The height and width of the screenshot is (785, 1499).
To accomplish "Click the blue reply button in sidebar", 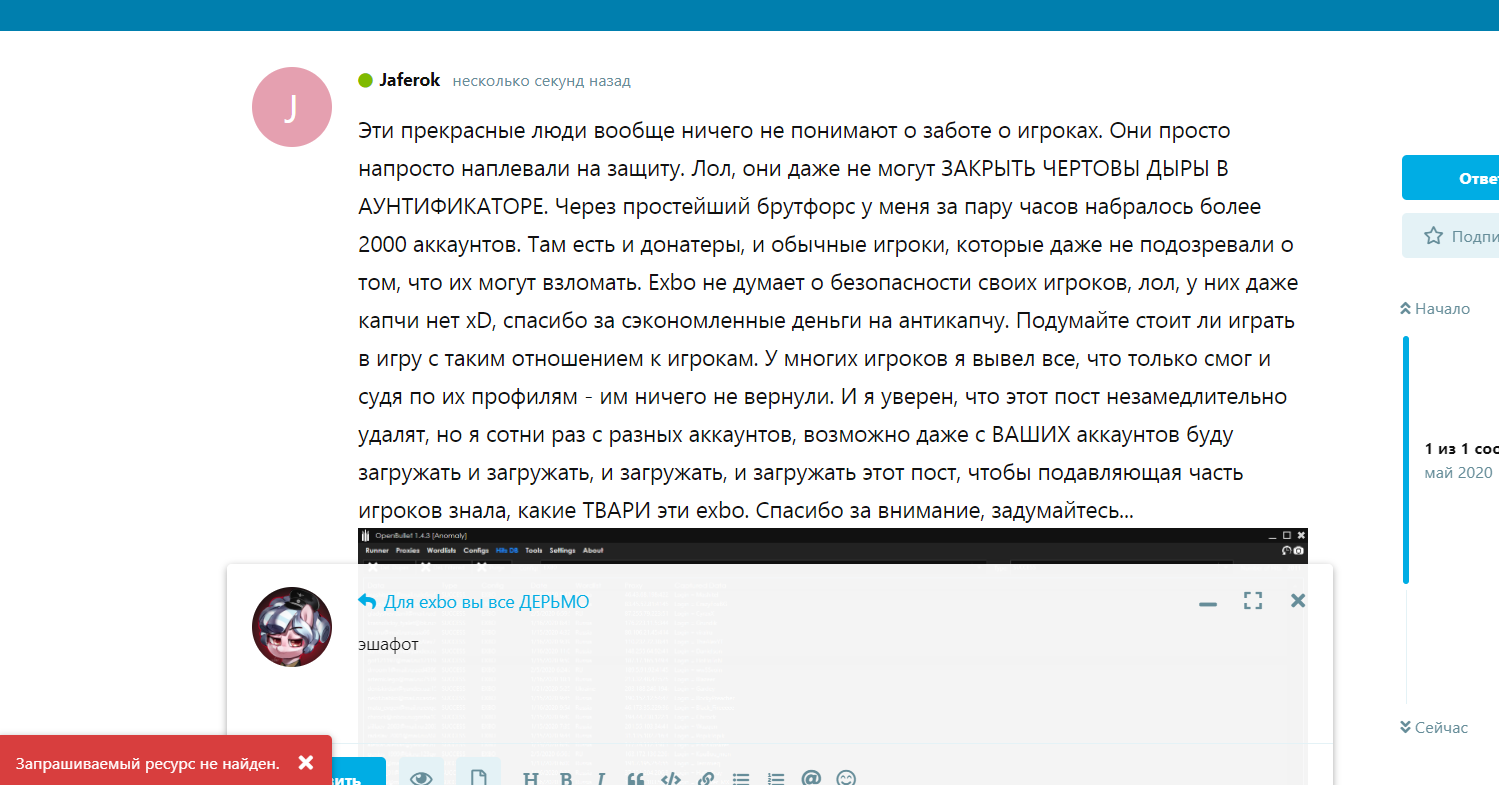I will 1450,178.
